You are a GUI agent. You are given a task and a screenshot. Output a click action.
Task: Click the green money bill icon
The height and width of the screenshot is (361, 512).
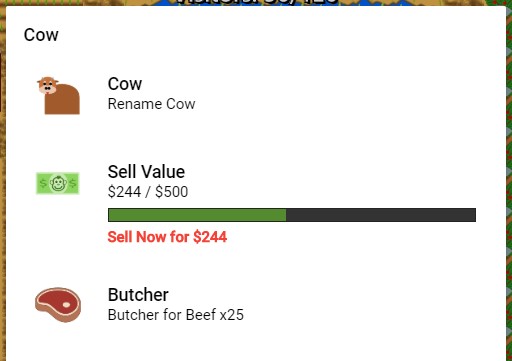(58, 183)
